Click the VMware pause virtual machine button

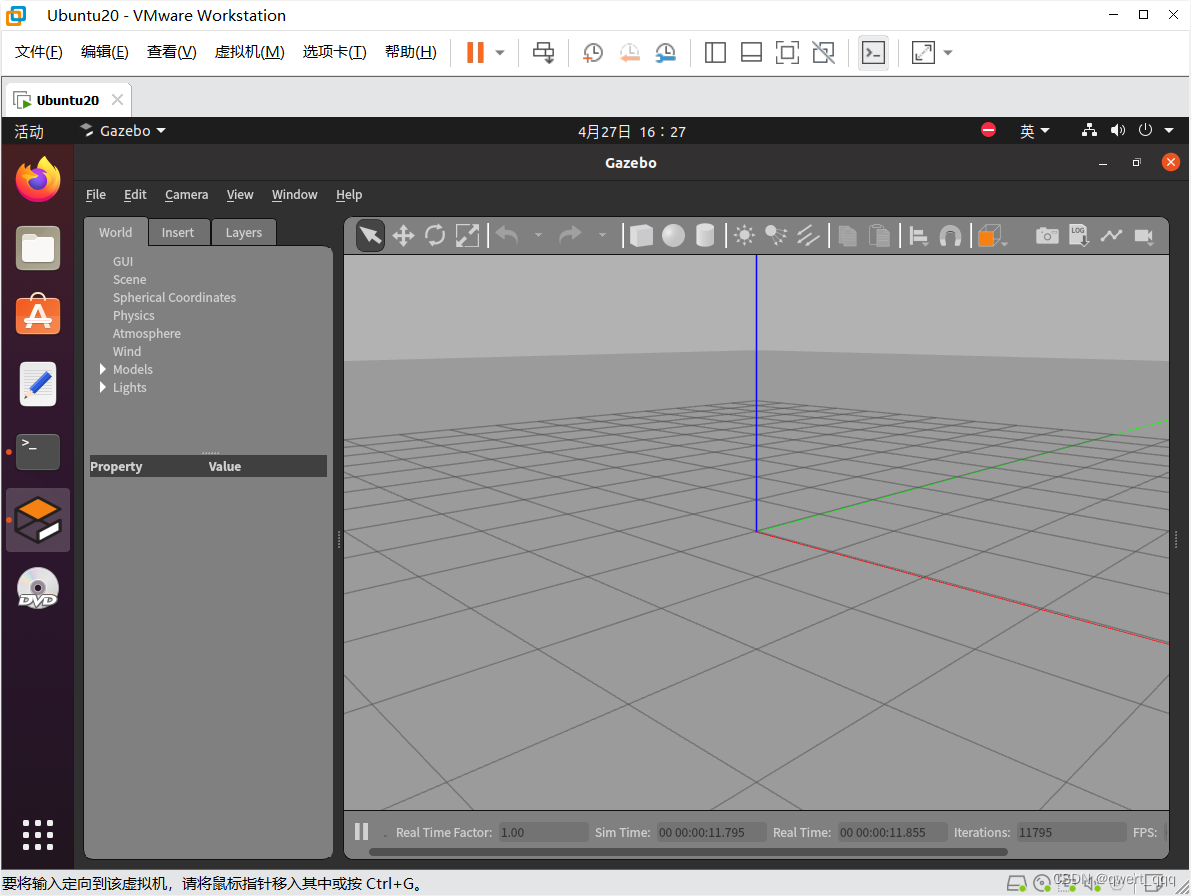pos(475,52)
